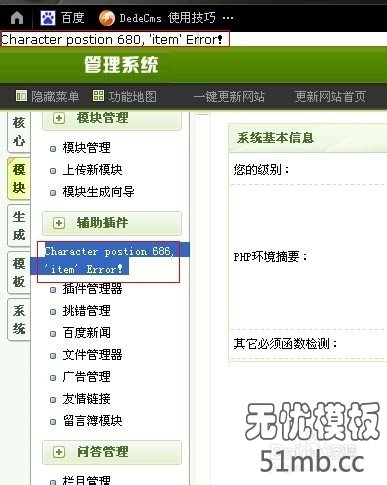Open 文件管理器 menu entry
Image resolution: width=387 pixels, height=485 pixels.
(92, 355)
